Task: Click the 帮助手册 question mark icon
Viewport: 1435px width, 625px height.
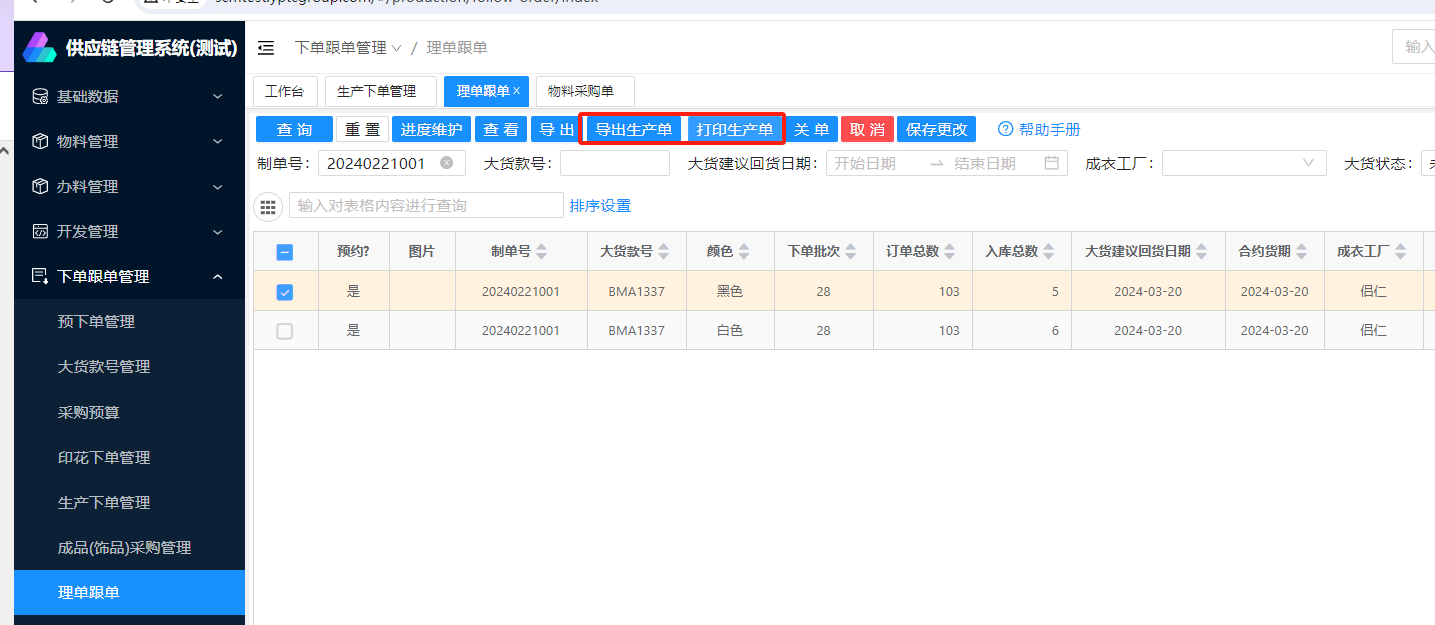Action: 1006,129
